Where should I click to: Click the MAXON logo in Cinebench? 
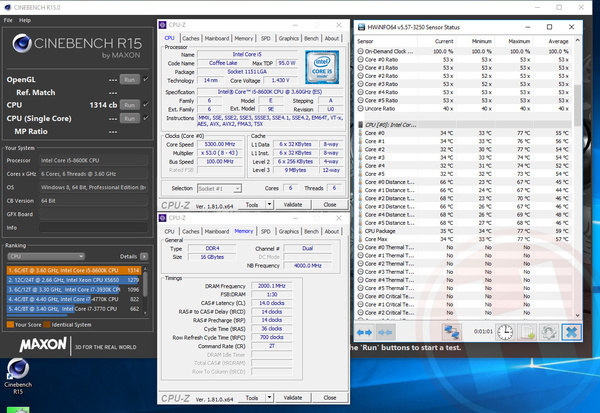[43, 344]
